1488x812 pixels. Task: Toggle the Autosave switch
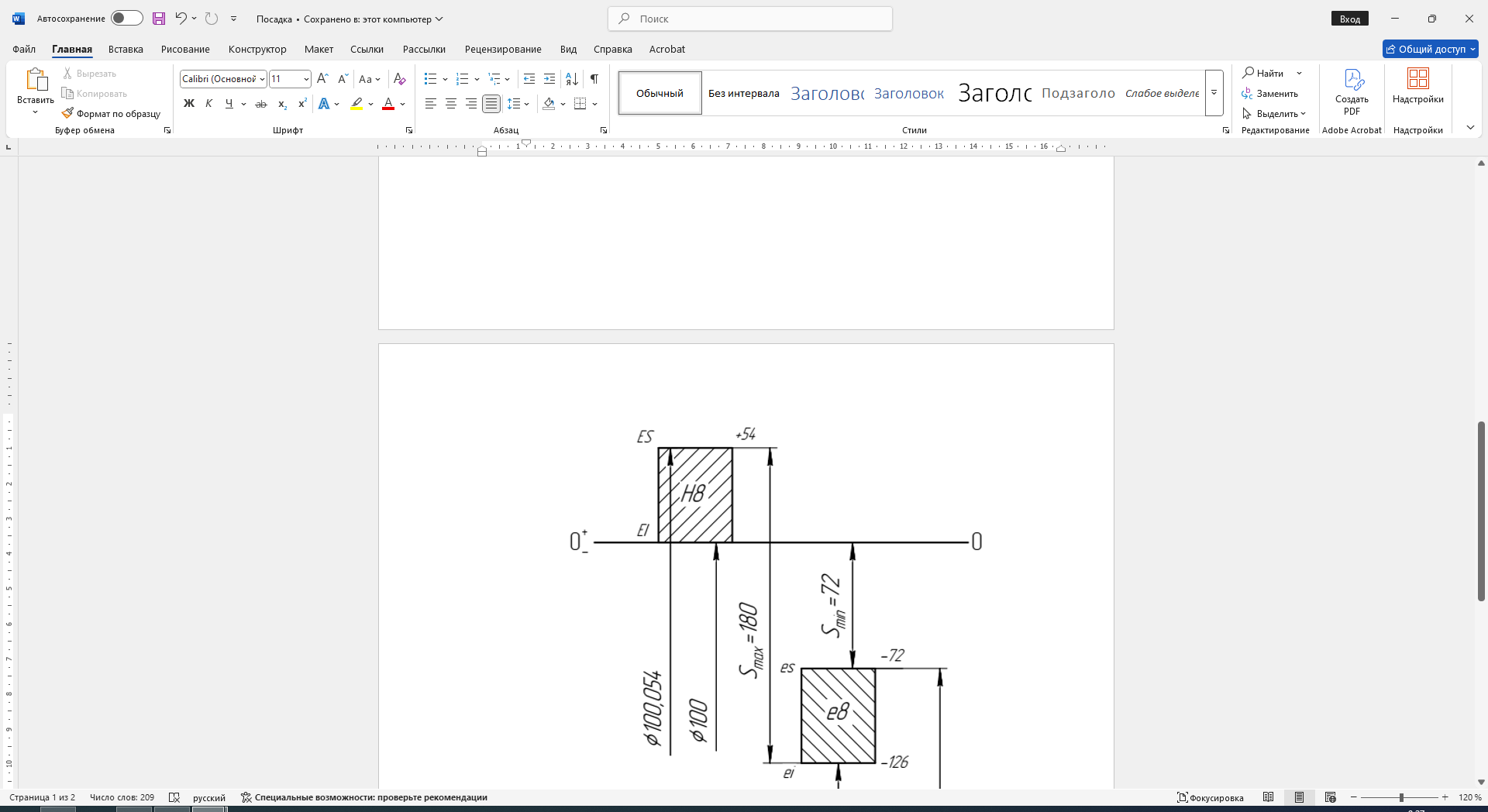(x=127, y=19)
